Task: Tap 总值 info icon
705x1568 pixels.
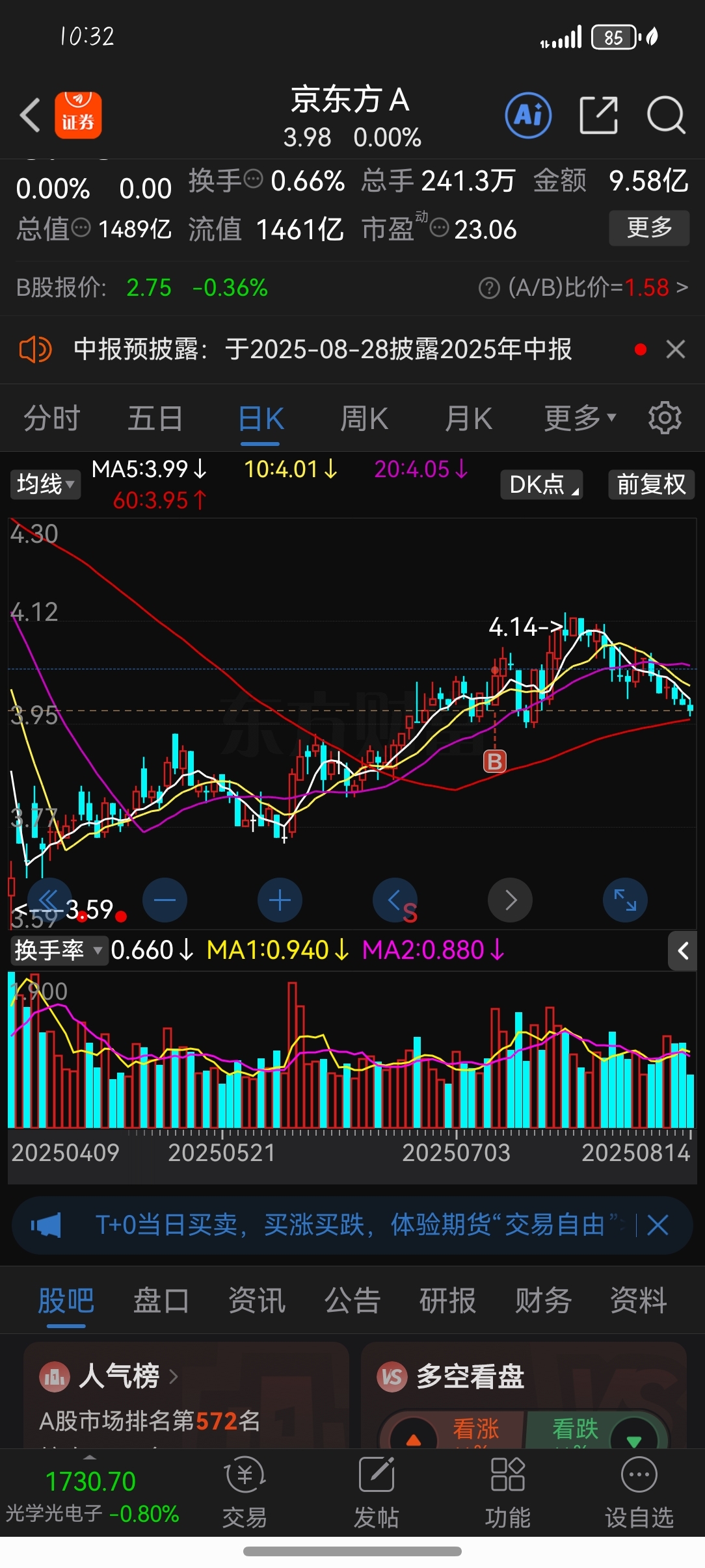Action: 81,228
